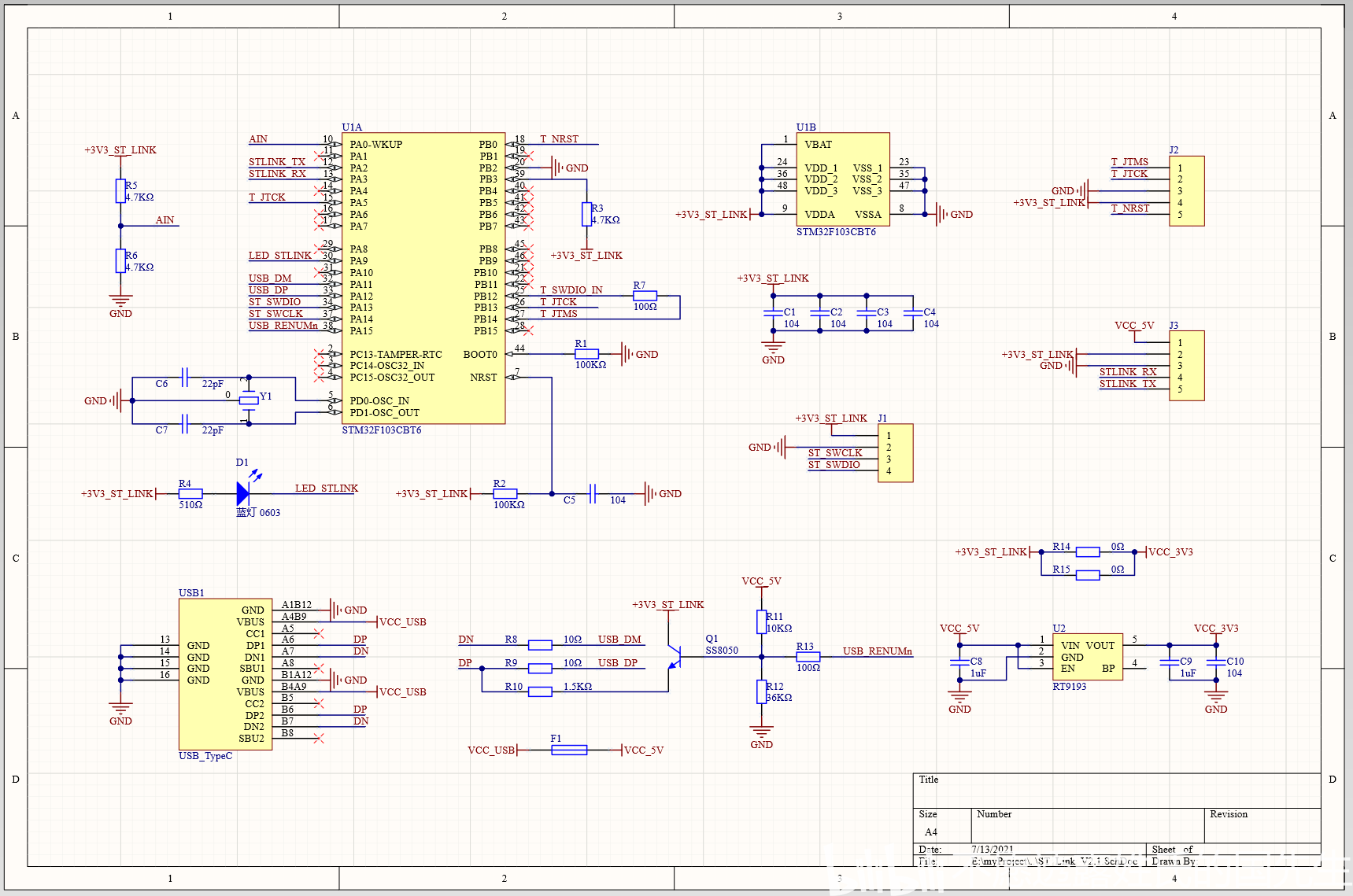Click the T_NRST net label at PB0
The height and width of the screenshot is (896, 1353).
pyautogui.click(x=559, y=139)
